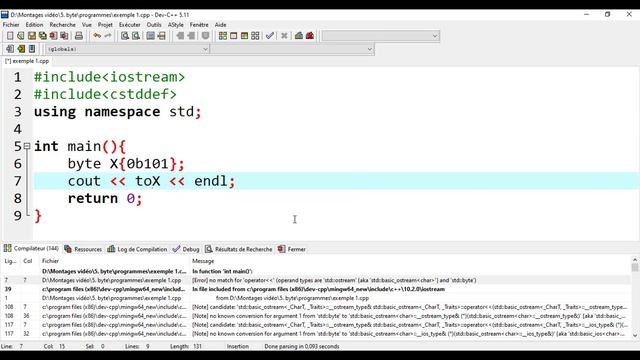Select the 'no match for operator<<' error row

tap(316, 280)
